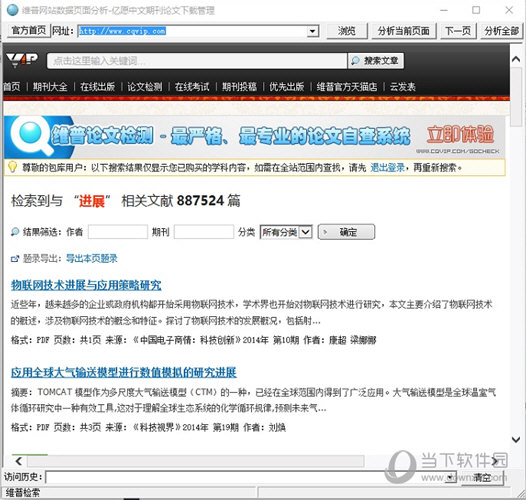The height and width of the screenshot is (500, 526).
Task: Click the 退出登录 link
Action: (x=387, y=167)
